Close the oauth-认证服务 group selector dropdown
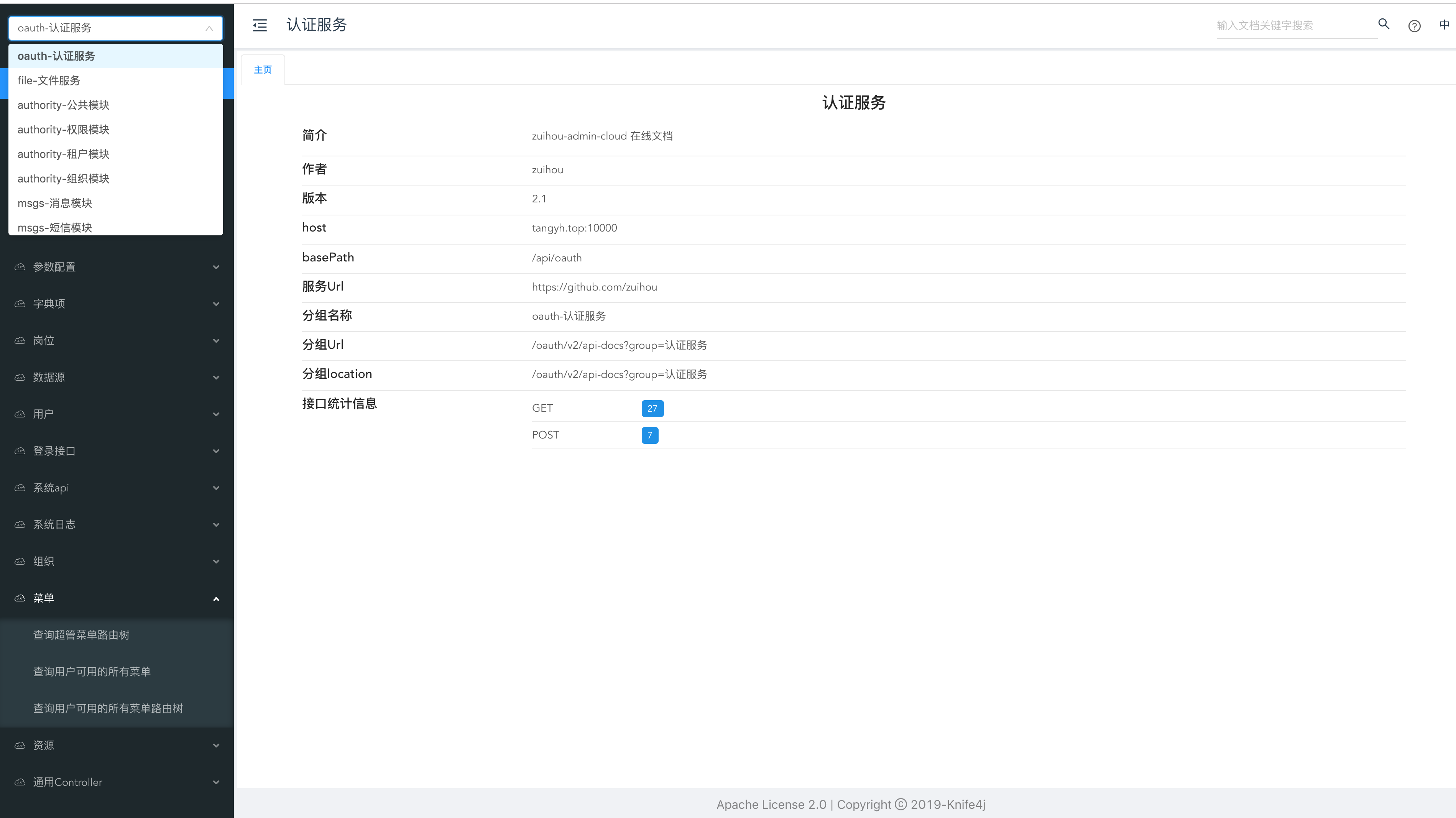Image resolution: width=1456 pixels, height=818 pixels. coord(209,28)
